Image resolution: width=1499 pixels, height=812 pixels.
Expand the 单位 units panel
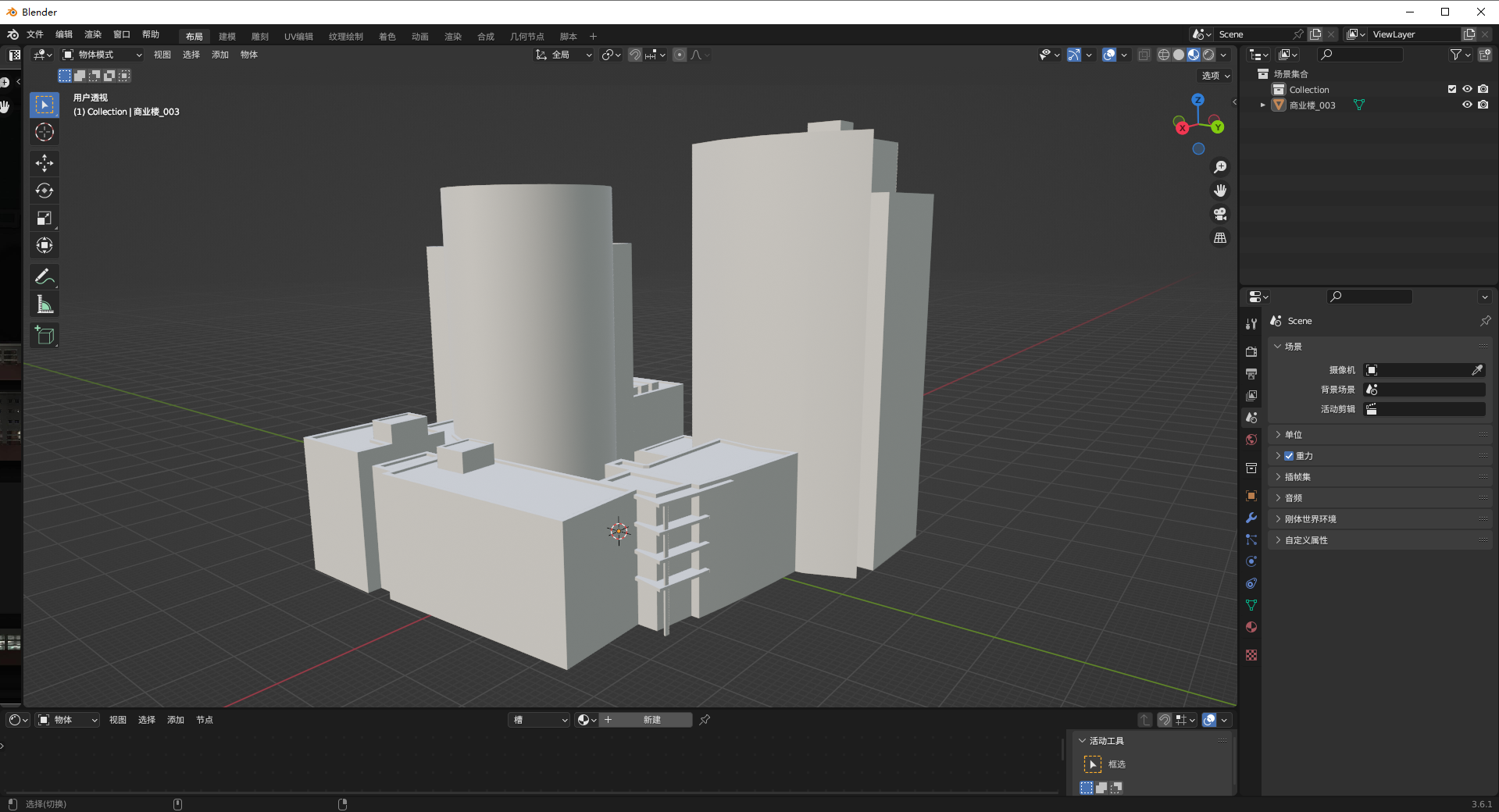point(1294,435)
